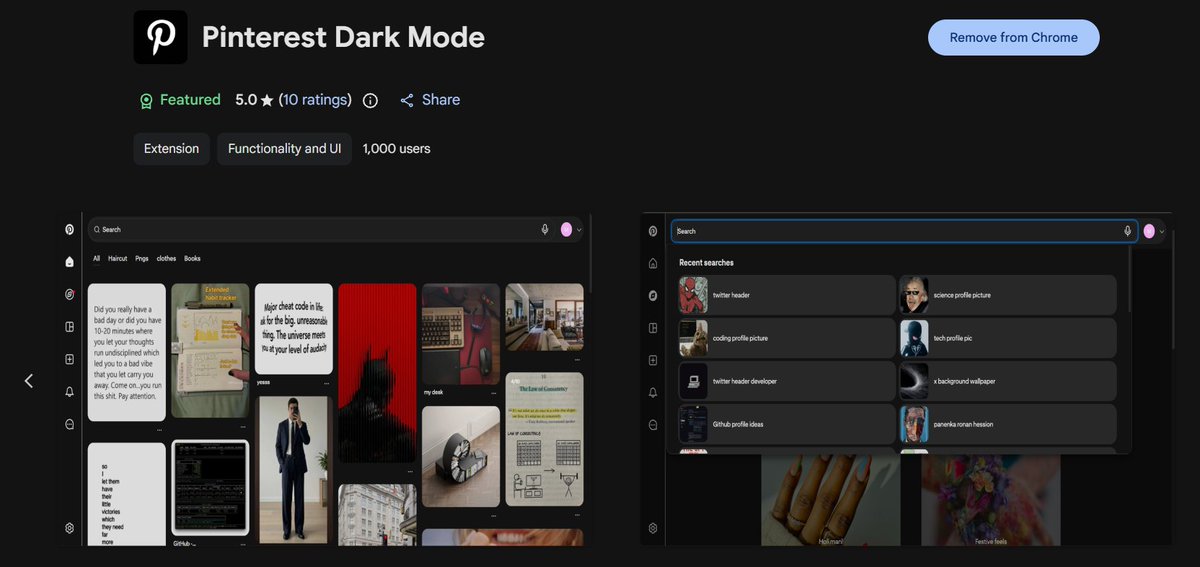Open the Functionality and UI category chip
The height and width of the screenshot is (567, 1200).
[284, 148]
